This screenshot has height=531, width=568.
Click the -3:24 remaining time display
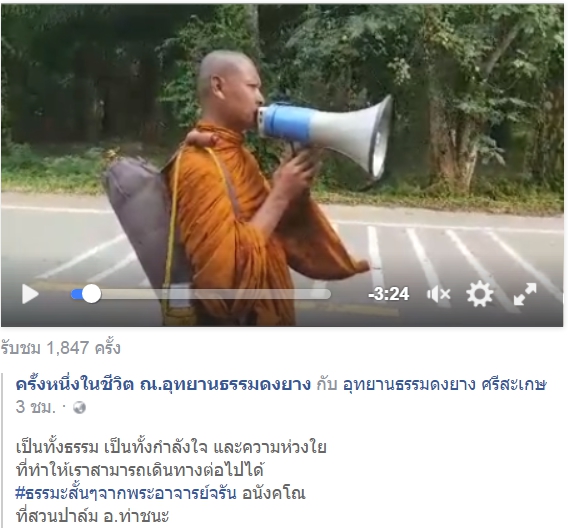pos(389,294)
